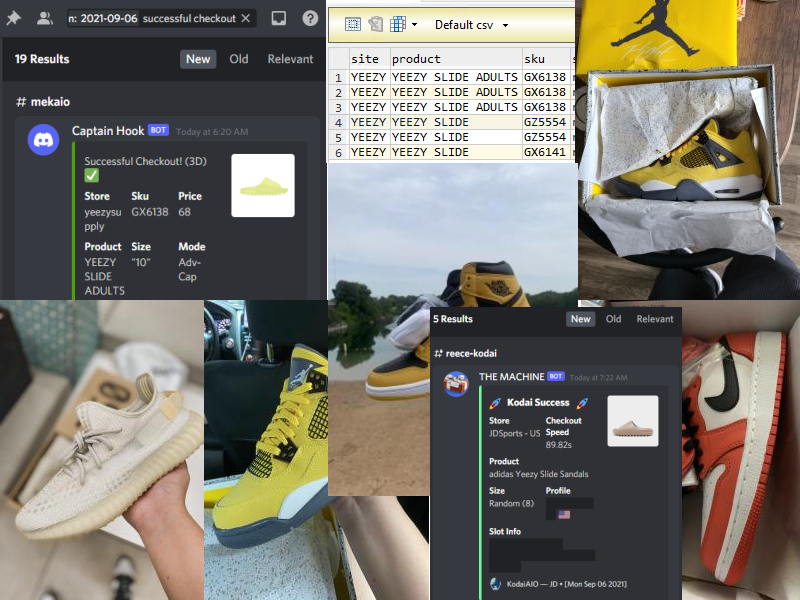Select New tab in 5 Results panel

(x=581, y=319)
